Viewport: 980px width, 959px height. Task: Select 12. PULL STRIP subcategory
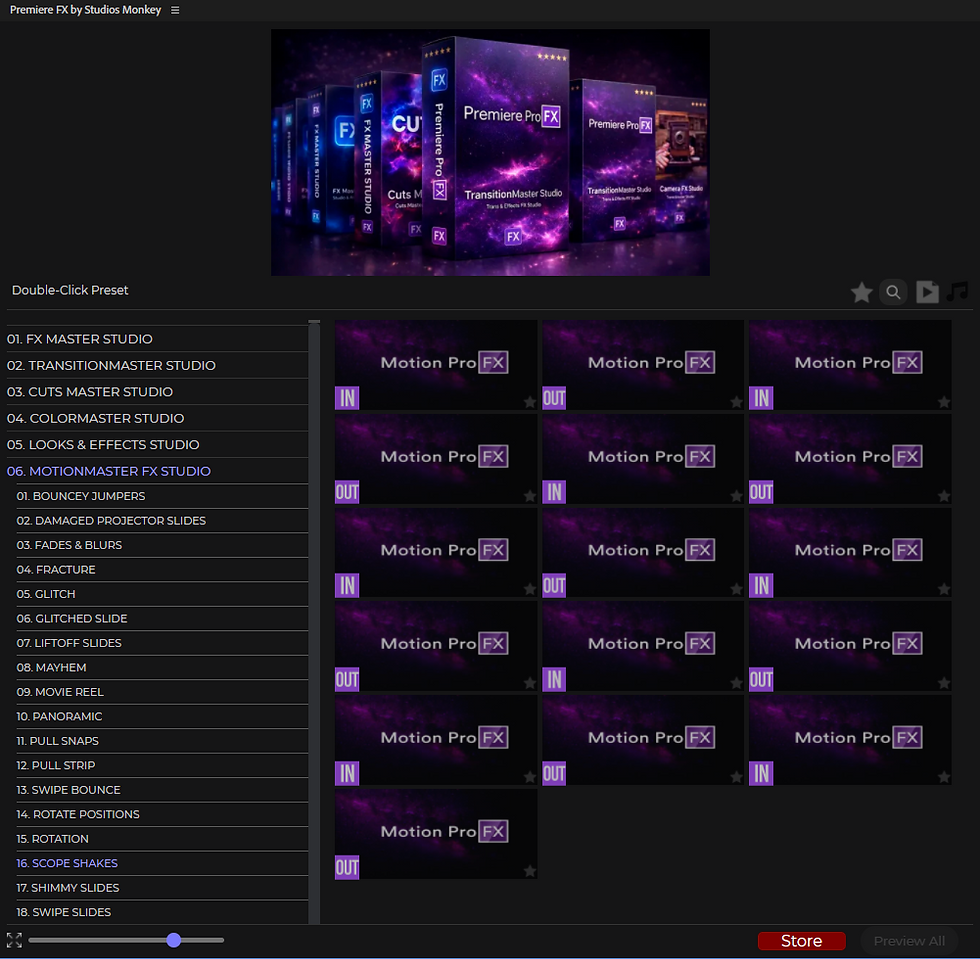tap(162, 765)
